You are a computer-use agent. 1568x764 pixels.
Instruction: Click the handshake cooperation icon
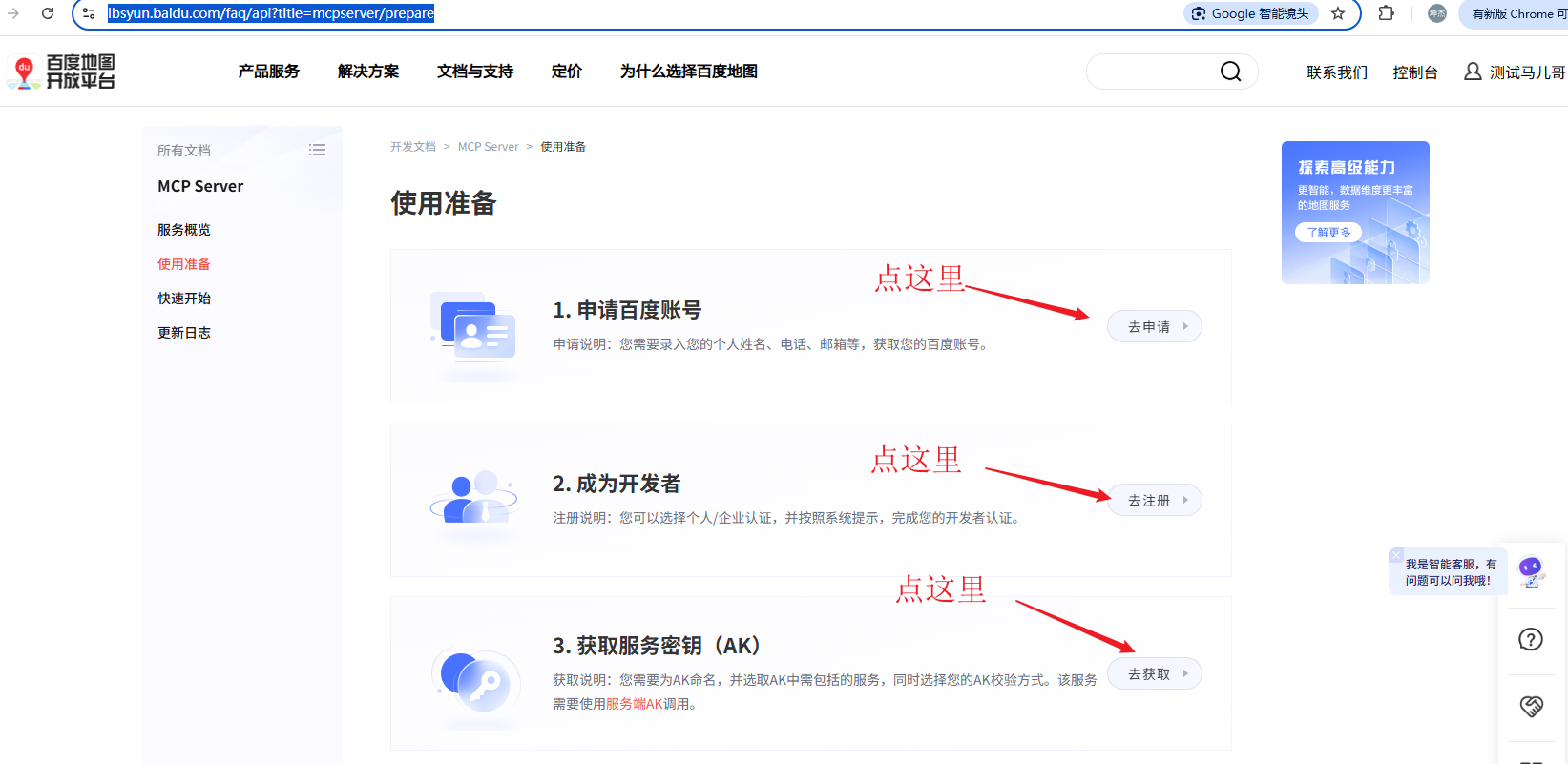point(1531,706)
